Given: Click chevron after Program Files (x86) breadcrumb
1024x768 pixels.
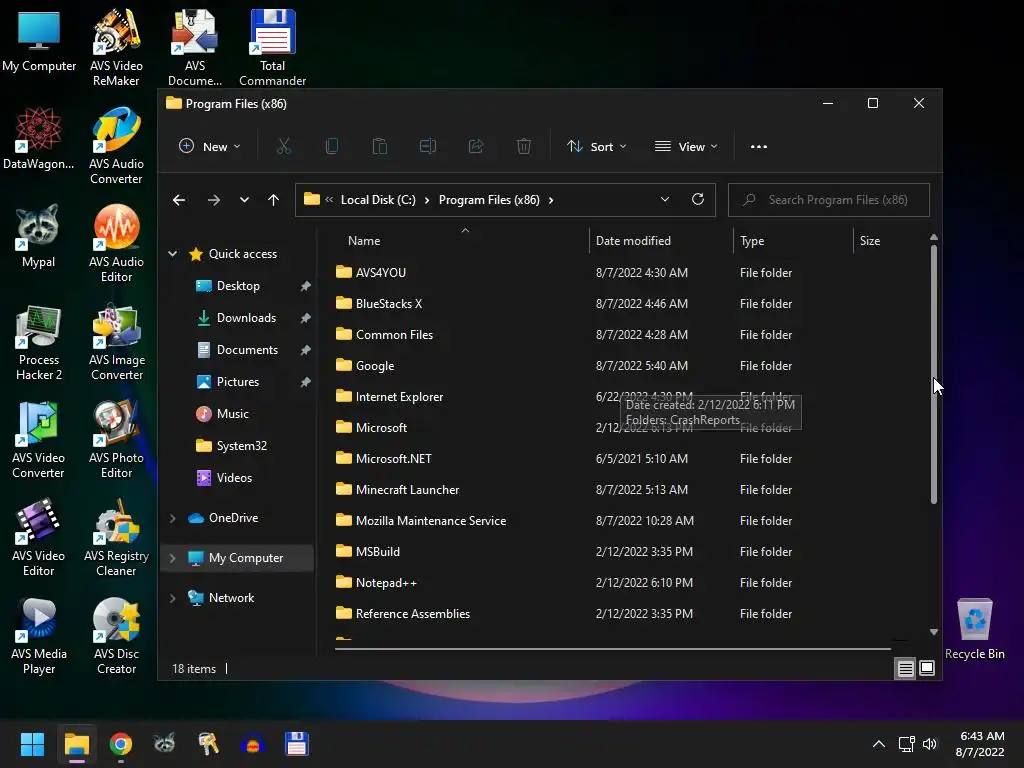Looking at the screenshot, I should (551, 200).
